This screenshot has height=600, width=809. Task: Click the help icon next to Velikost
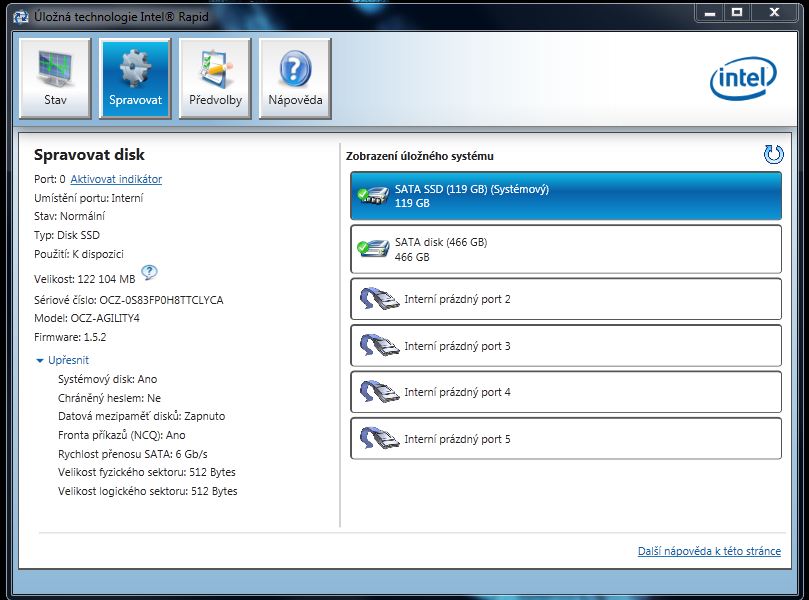pos(149,272)
